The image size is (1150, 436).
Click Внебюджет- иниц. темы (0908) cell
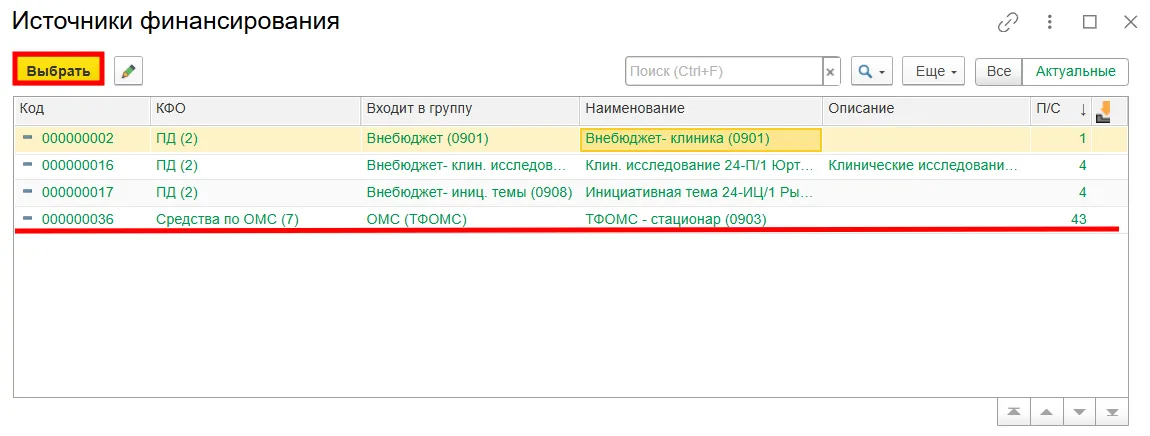(469, 192)
